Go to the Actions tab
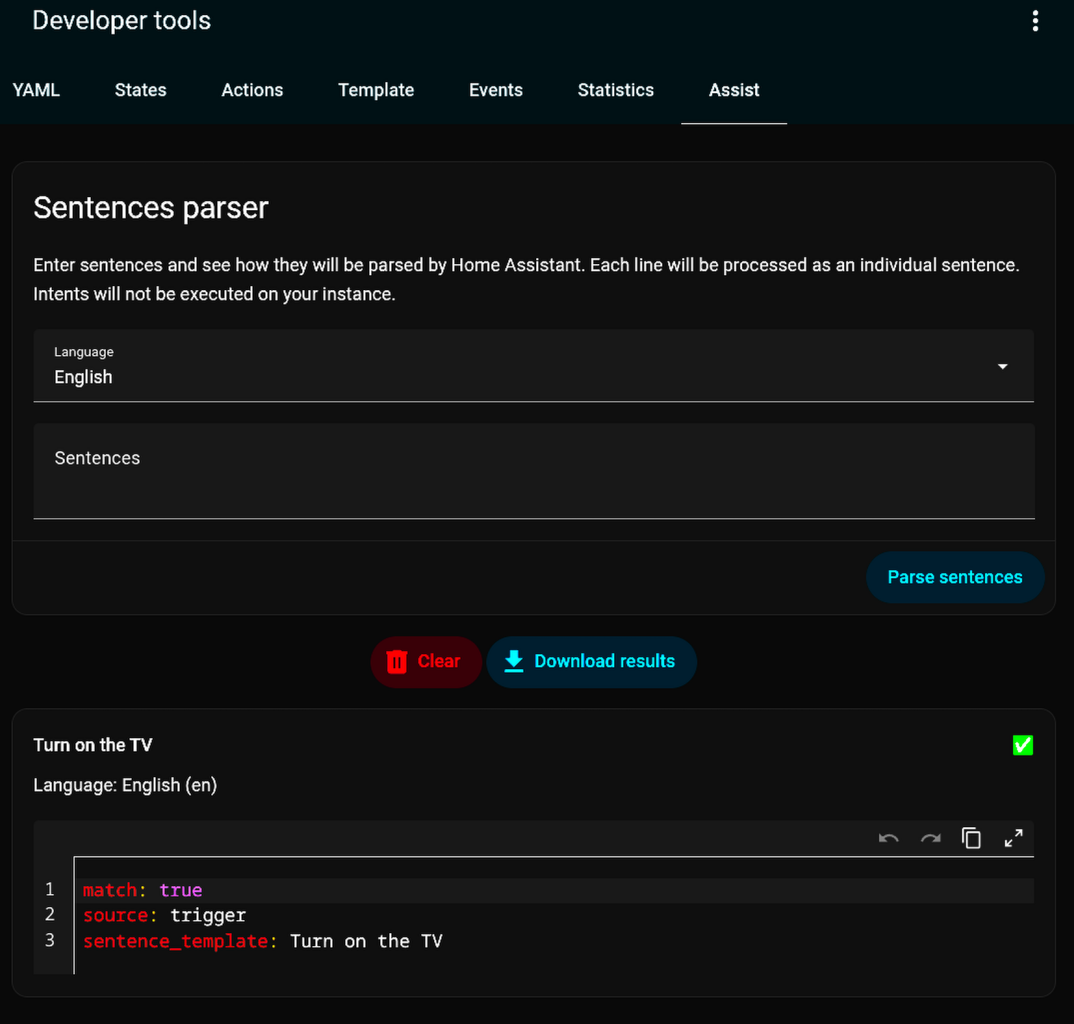Image resolution: width=1074 pixels, height=1024 pixels. (x=252, y=90)
